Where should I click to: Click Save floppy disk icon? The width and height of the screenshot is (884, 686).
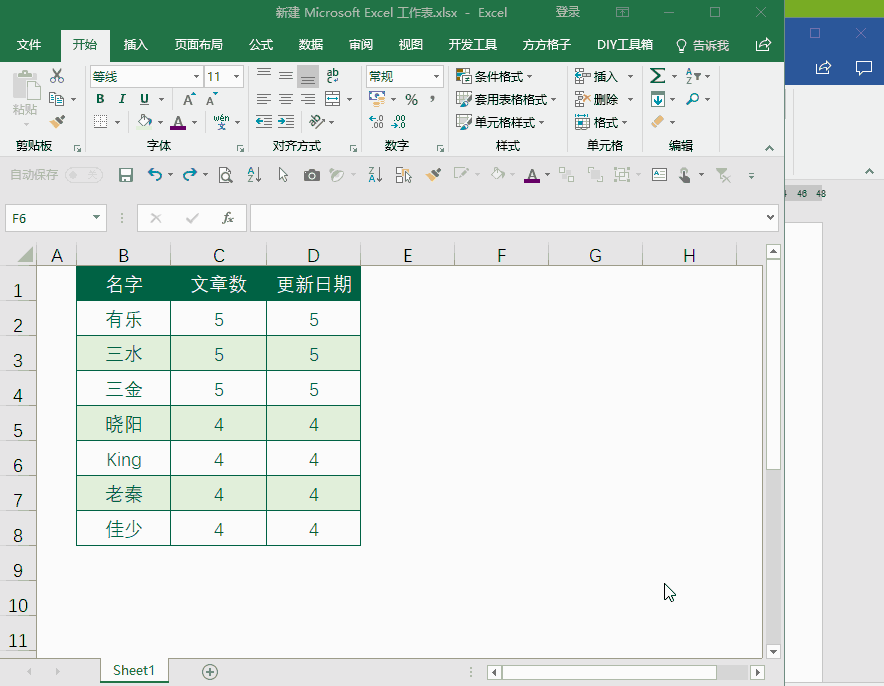(x=126, y=175)
